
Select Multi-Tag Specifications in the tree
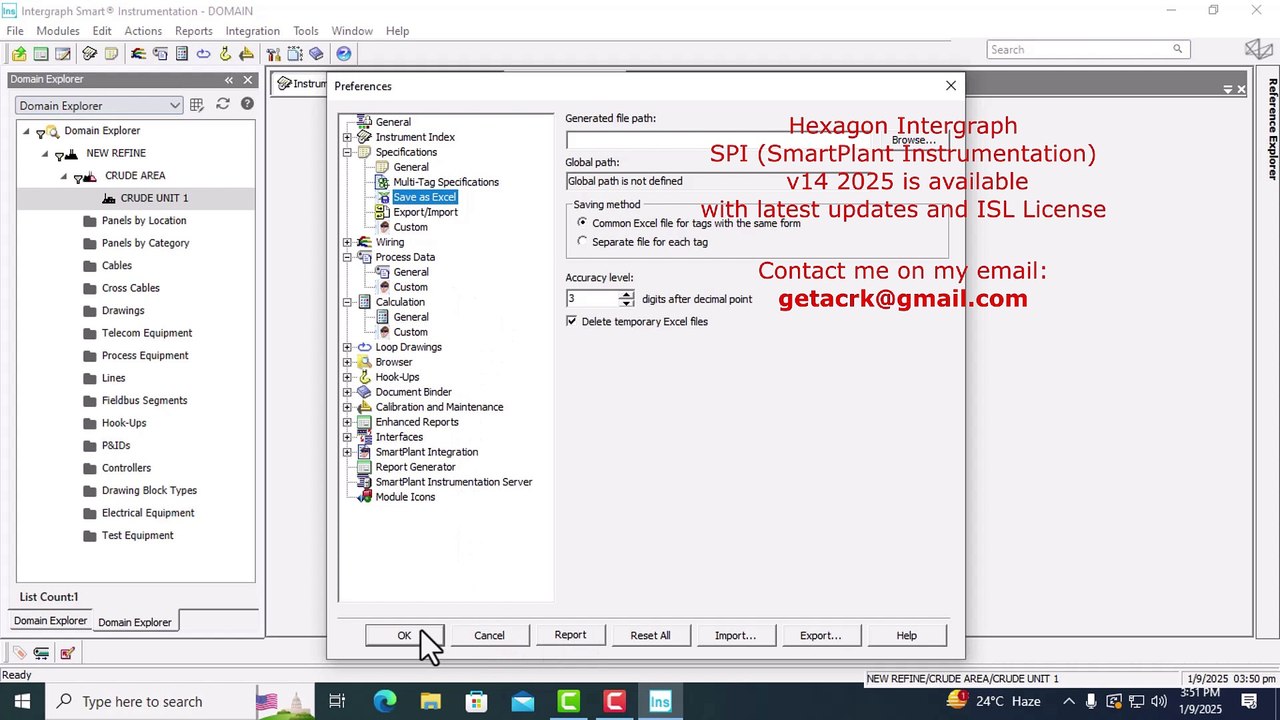(x=446, y=182)
